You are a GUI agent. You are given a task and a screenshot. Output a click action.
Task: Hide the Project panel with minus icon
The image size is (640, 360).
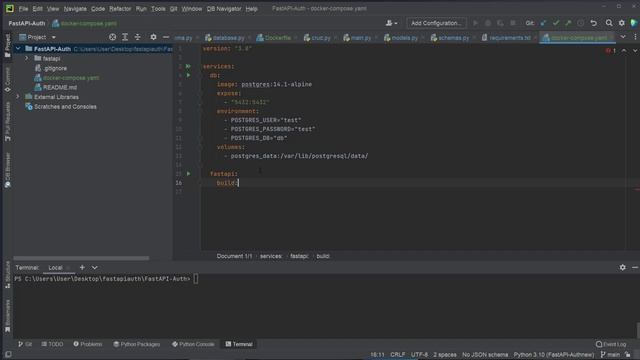coord(166,37)
